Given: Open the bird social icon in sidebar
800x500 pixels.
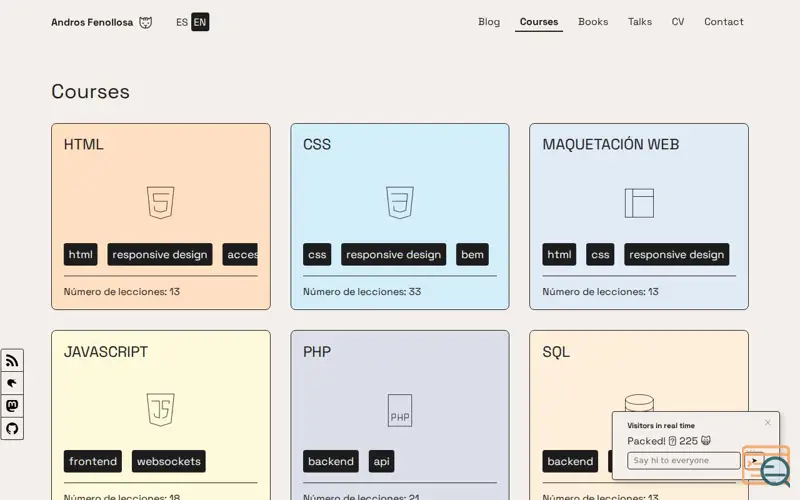Looking at the screenshot, I should click(12, 383).
